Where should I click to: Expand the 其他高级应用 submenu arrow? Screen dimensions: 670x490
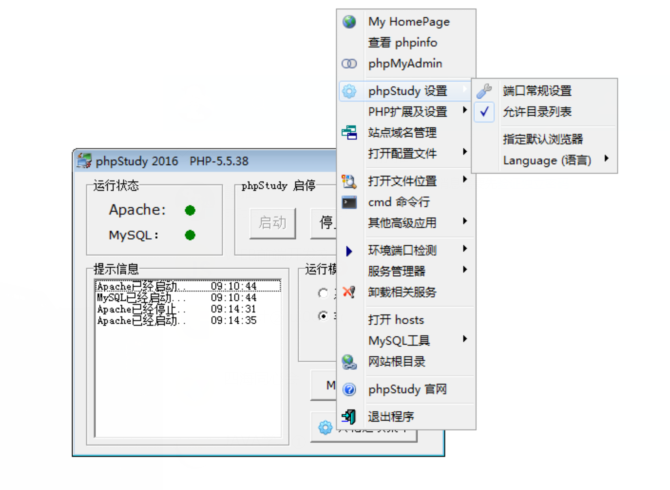click(465, 221)
